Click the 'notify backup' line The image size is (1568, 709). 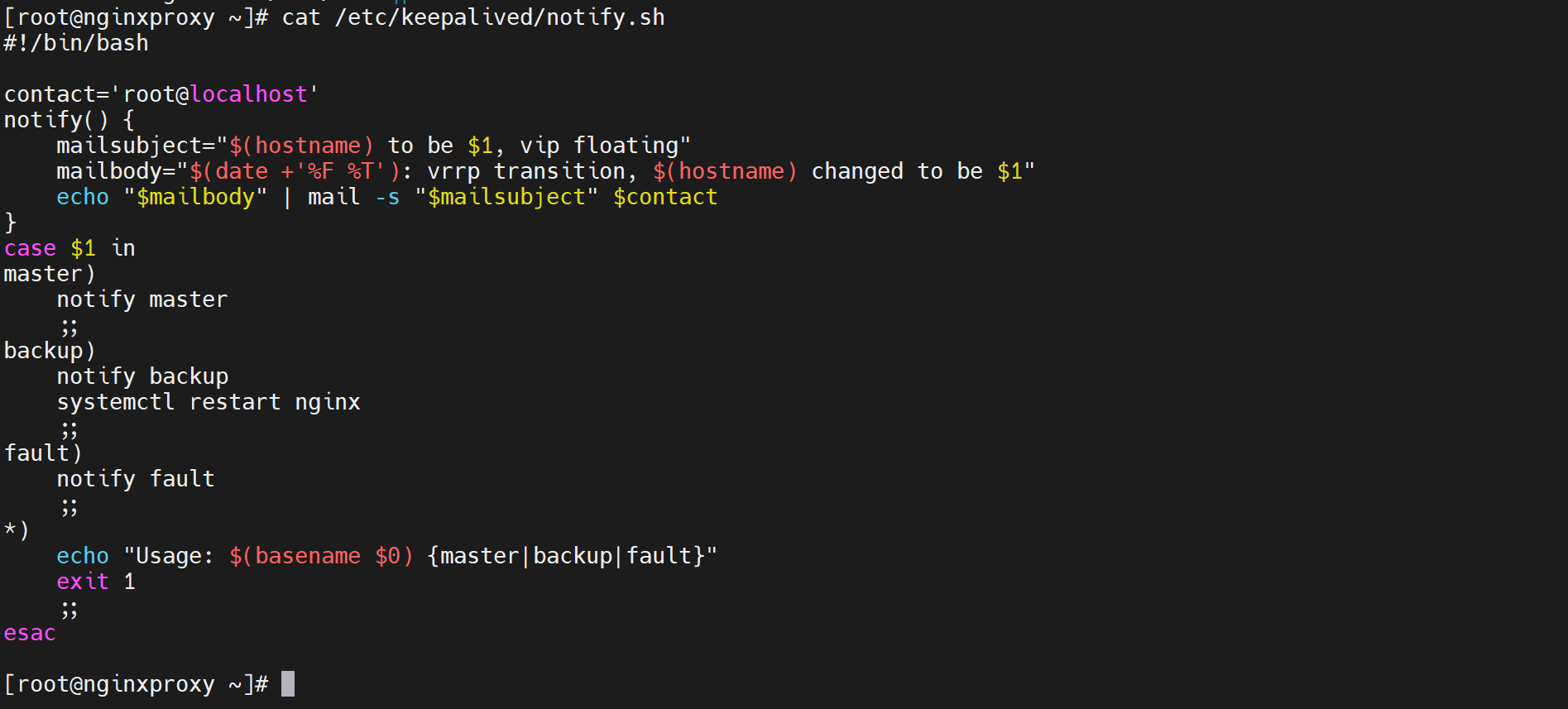(142, 376)
